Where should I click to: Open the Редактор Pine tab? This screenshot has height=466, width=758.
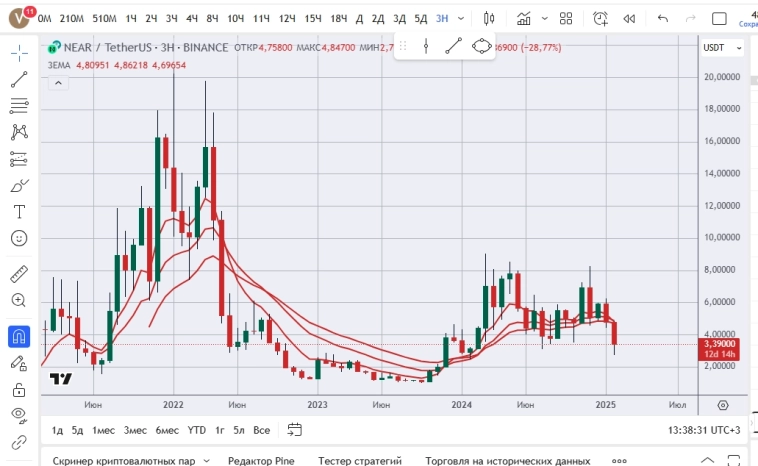coord(261,461)
